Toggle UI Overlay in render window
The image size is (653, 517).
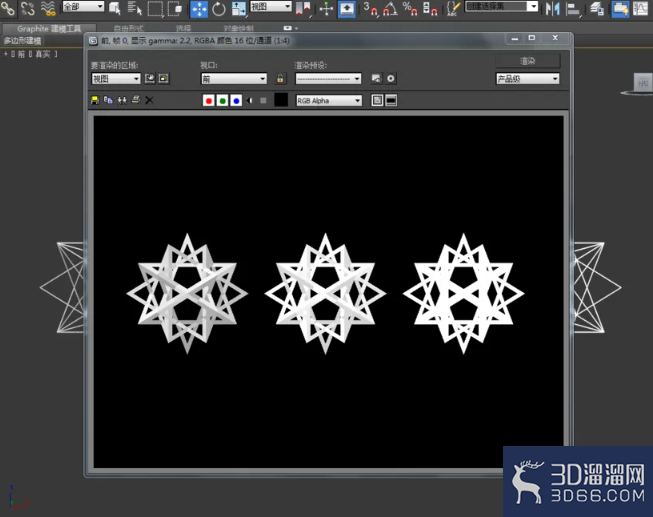pyautogui.click(x=377, y=100)
